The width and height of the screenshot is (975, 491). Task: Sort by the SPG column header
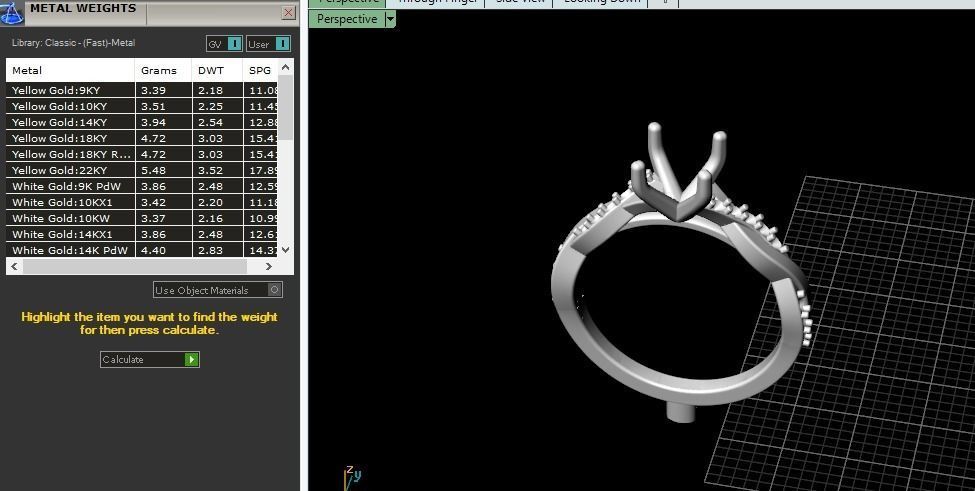[x=261, y=70]
